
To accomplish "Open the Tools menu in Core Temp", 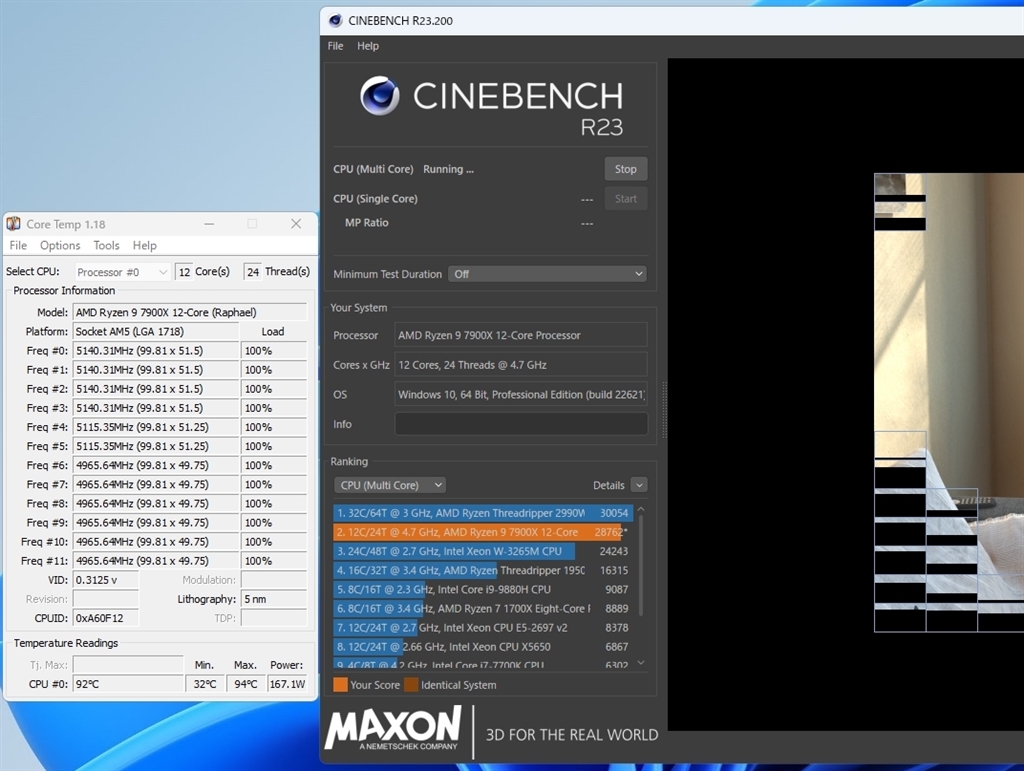I will [x=106, y=244].
